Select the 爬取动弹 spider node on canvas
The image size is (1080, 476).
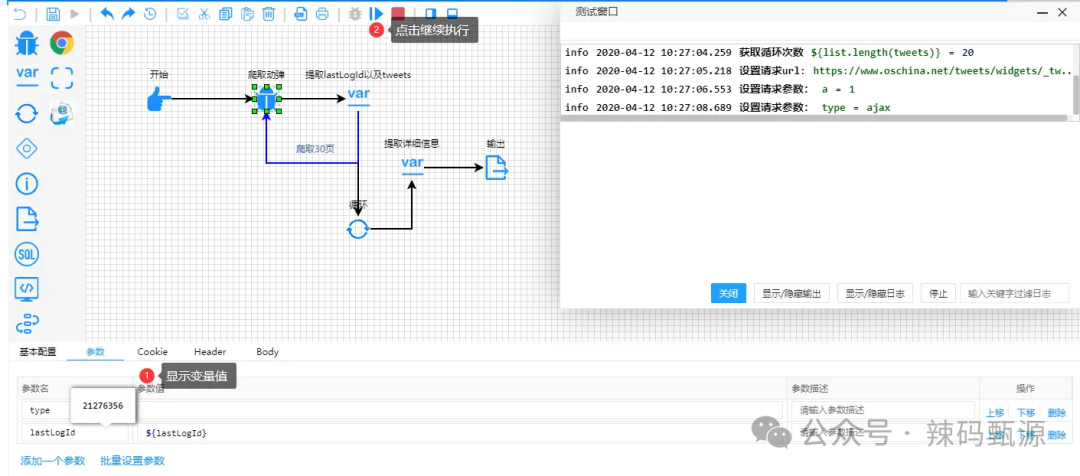point(267,101)
